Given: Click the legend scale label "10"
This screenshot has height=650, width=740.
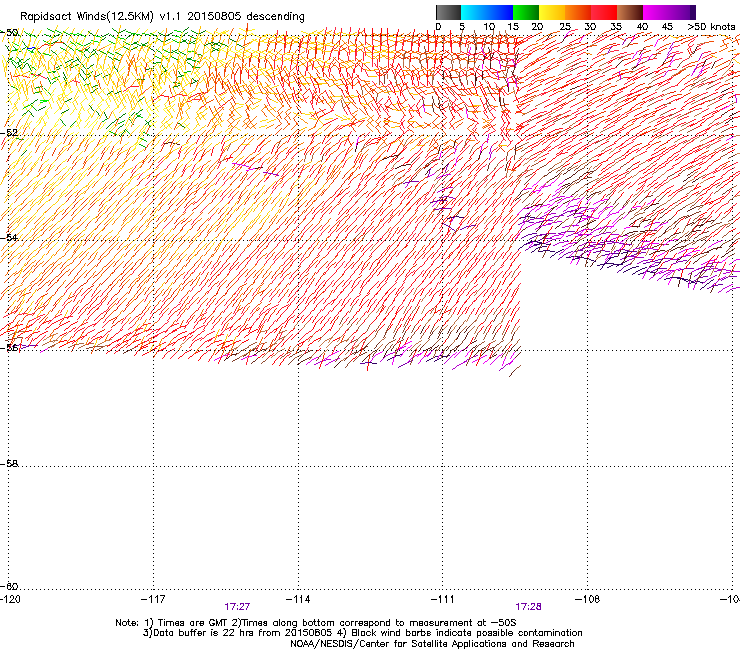Looking at the screenshot, I should [x=489, y=26].
